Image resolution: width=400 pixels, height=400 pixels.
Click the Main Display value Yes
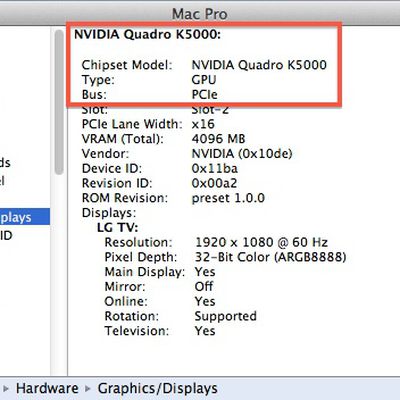[205, 272]
